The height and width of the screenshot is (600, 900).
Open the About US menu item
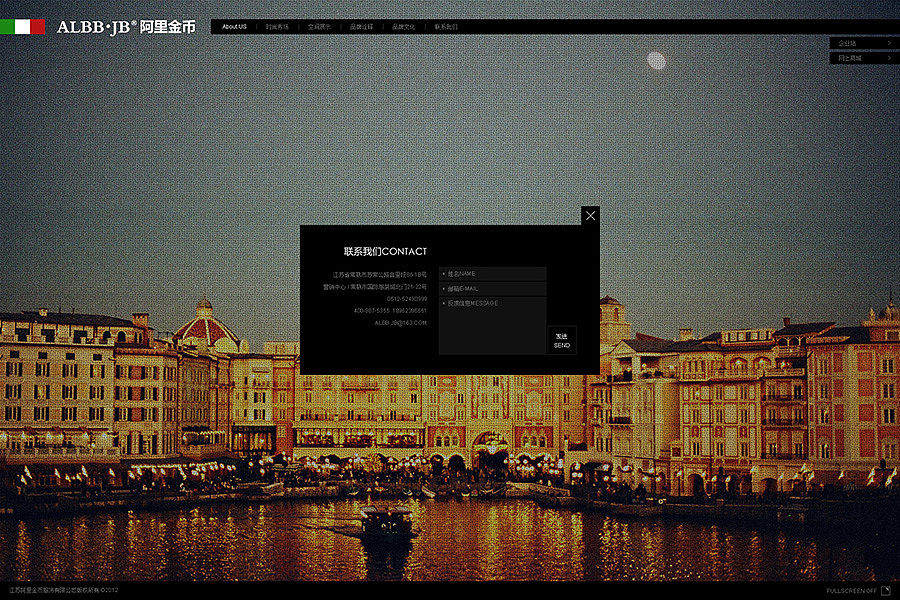point(234,26)
